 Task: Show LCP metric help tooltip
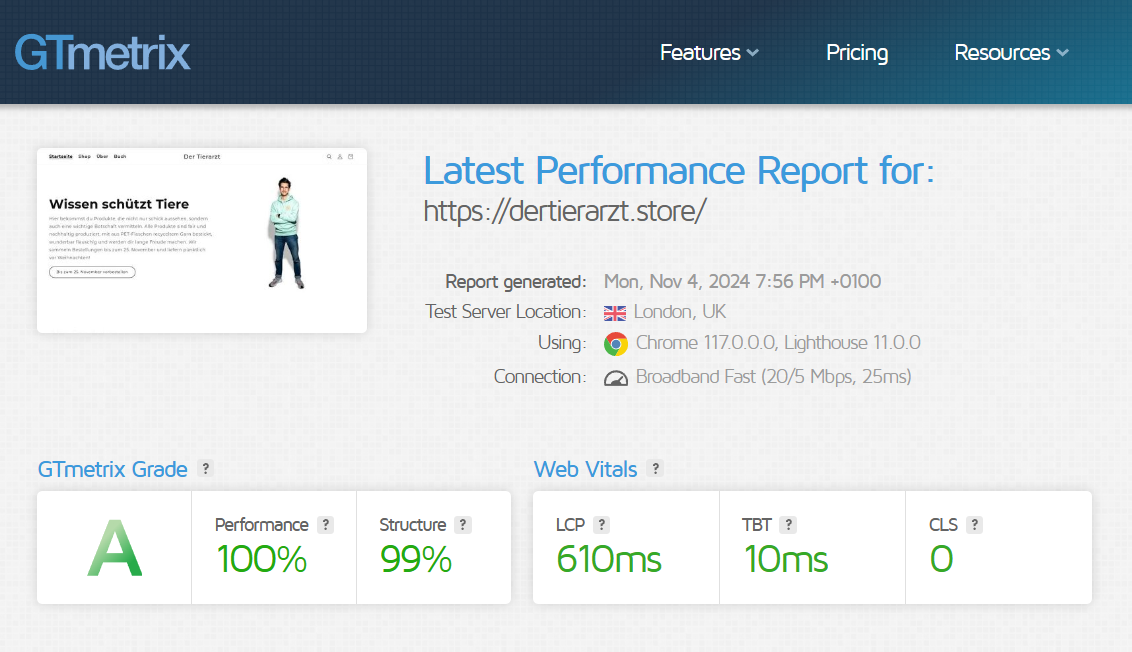[601, 525]
